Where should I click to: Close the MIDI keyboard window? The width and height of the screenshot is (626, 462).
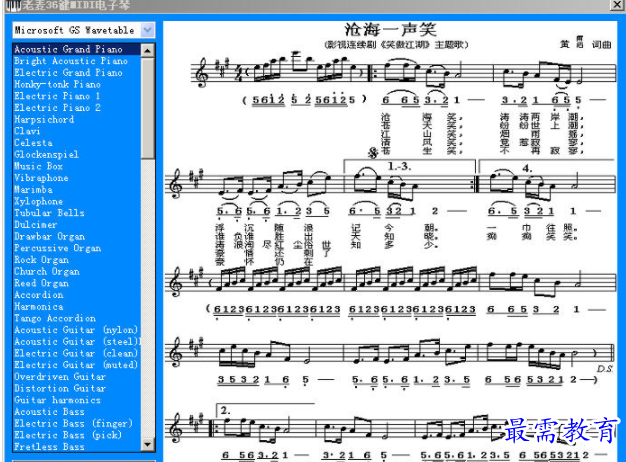(617, 4)
